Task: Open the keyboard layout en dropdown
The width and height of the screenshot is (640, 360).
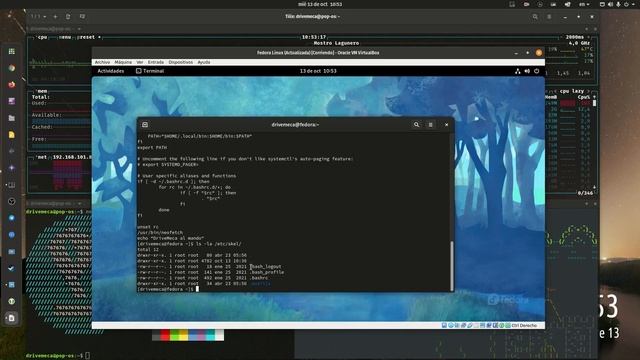Action: click(x=584, y=4)
